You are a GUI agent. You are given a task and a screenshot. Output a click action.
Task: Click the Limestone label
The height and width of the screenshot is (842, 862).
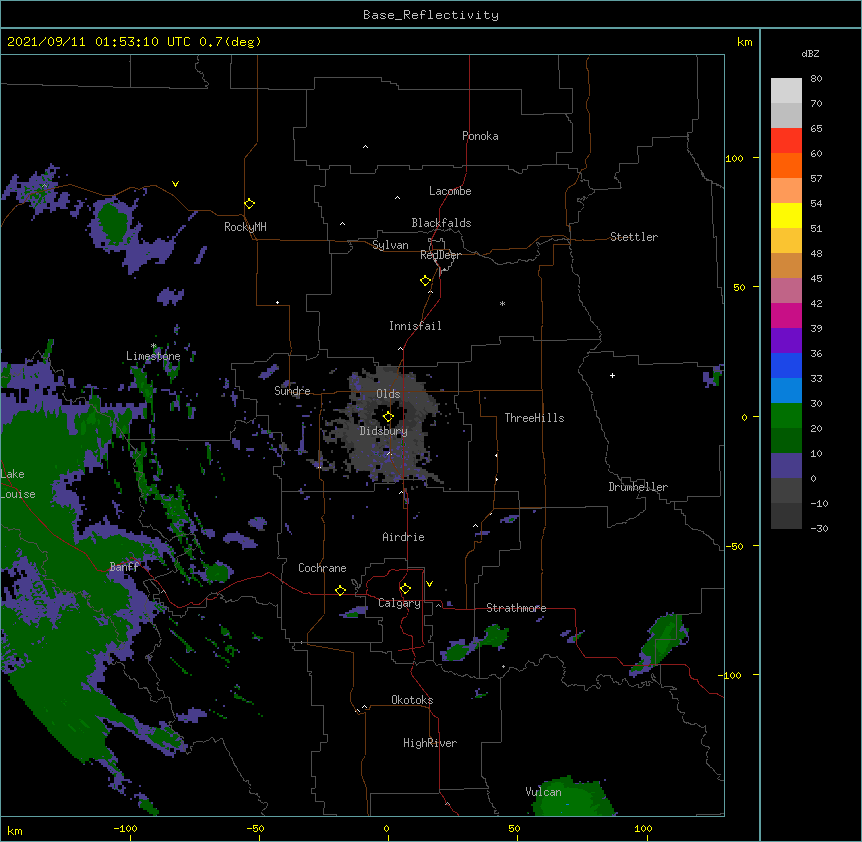coord(153,356)
